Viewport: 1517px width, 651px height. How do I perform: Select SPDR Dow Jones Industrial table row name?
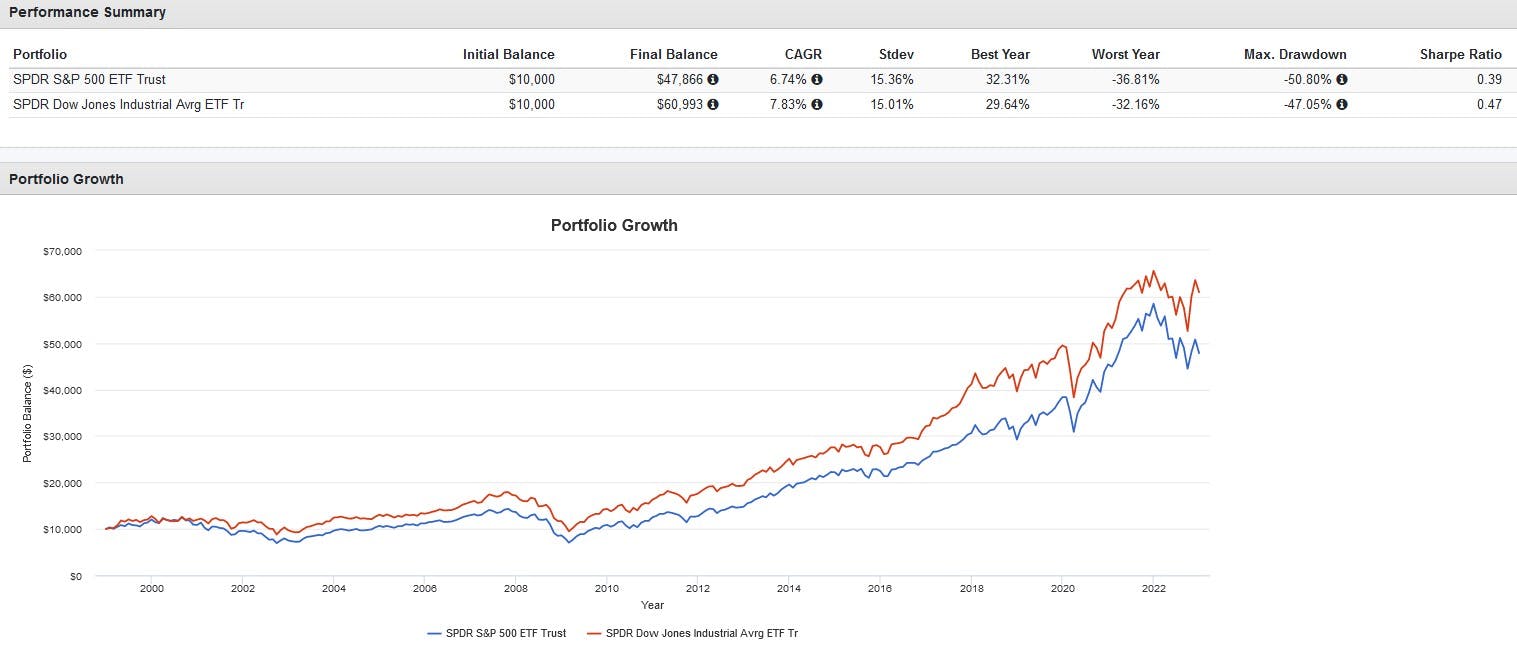click(128, 104)
